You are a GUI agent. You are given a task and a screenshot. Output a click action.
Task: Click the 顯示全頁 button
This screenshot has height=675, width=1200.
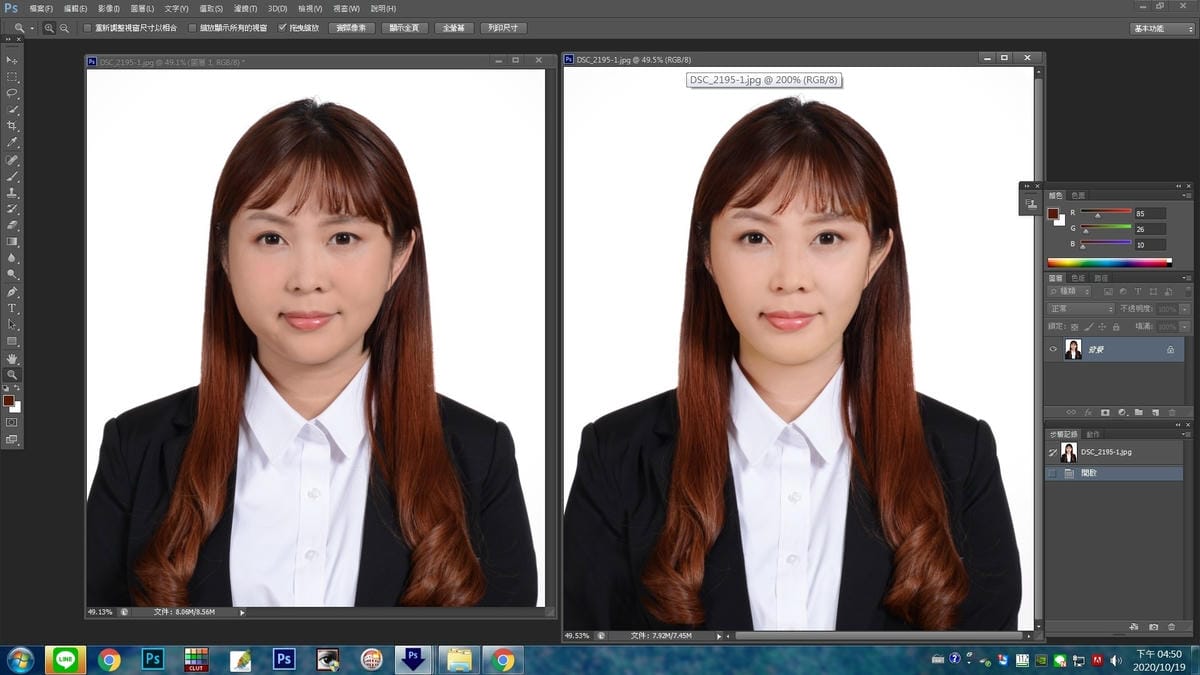coord(406,28)
